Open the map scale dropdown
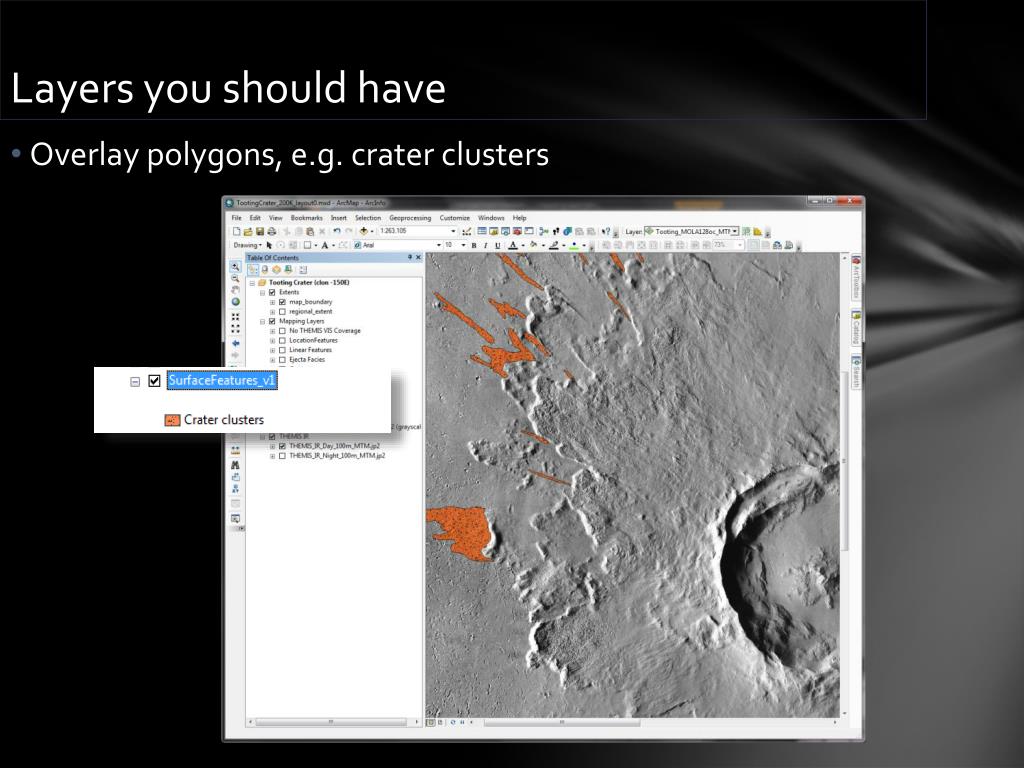 [453, 231]
